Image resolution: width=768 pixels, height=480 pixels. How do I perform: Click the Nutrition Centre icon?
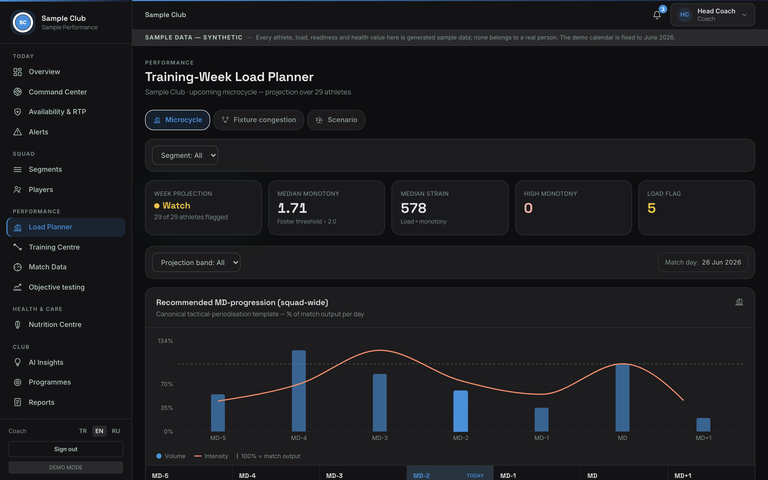coord(18,325)
